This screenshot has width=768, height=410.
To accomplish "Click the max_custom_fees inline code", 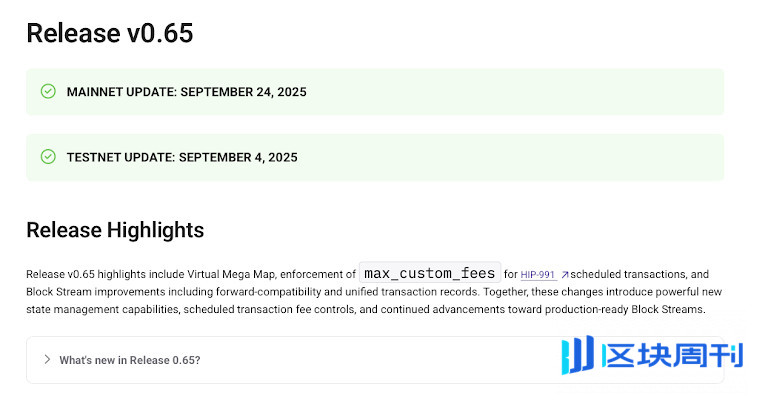I will pyautogui.click(x=430, y=273).
